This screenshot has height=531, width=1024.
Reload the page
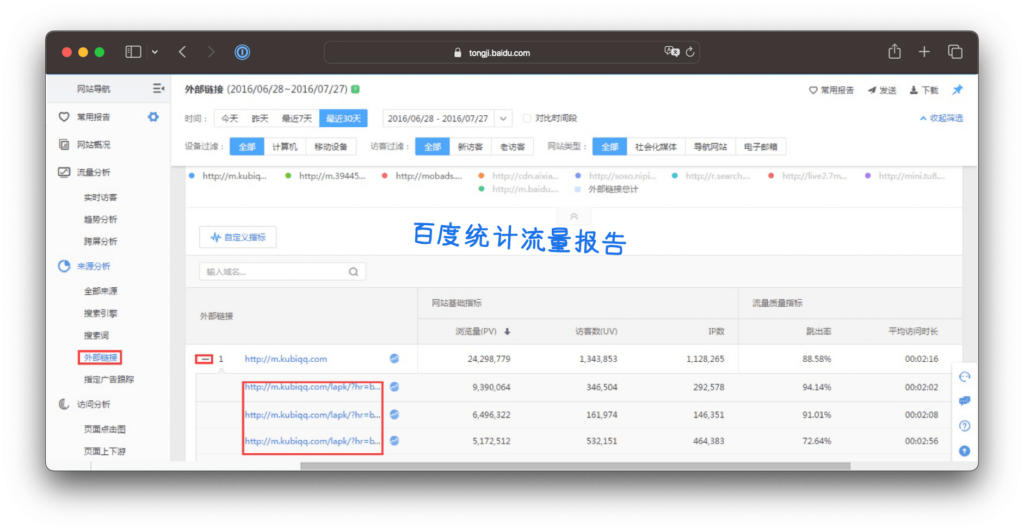coord(690,52)
